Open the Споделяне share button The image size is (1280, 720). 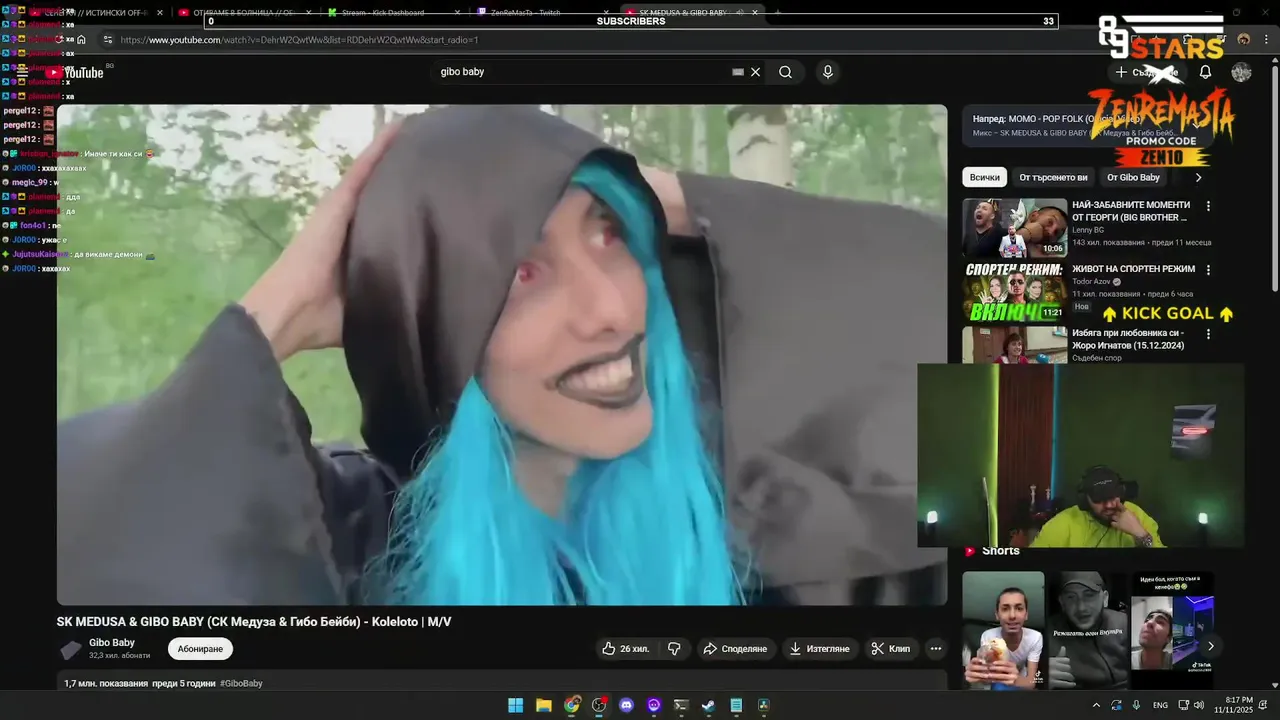tap(735, 649)
